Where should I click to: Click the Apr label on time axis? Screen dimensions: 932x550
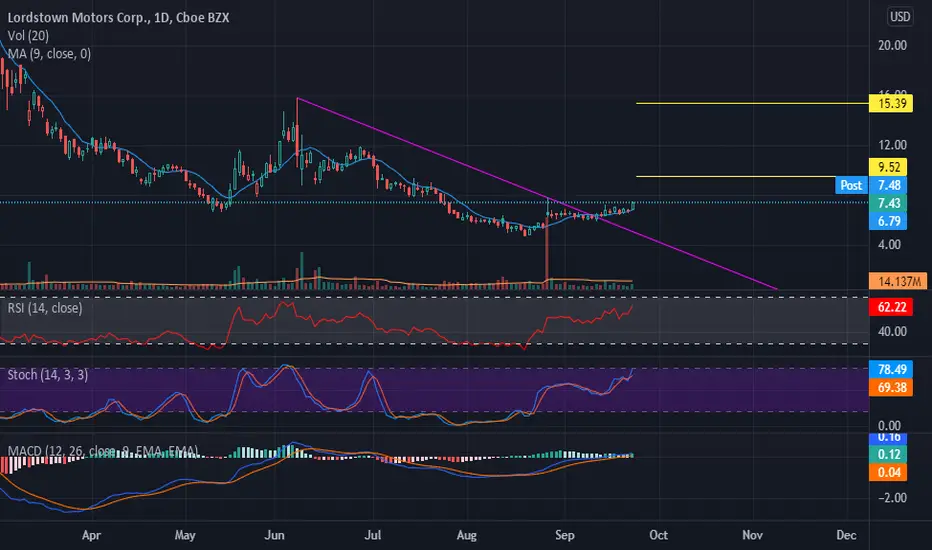[x=91, y=535]
